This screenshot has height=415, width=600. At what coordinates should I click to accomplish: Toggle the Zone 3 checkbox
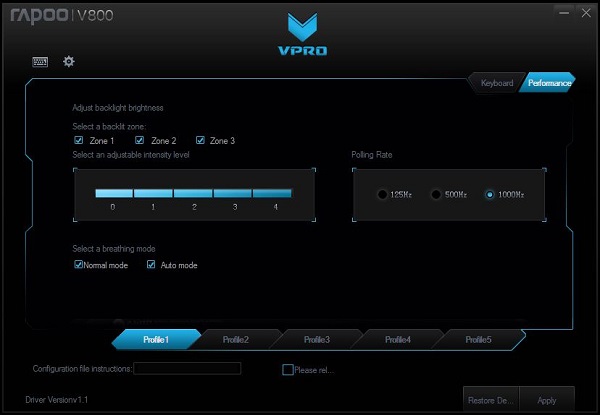[201, 140]
